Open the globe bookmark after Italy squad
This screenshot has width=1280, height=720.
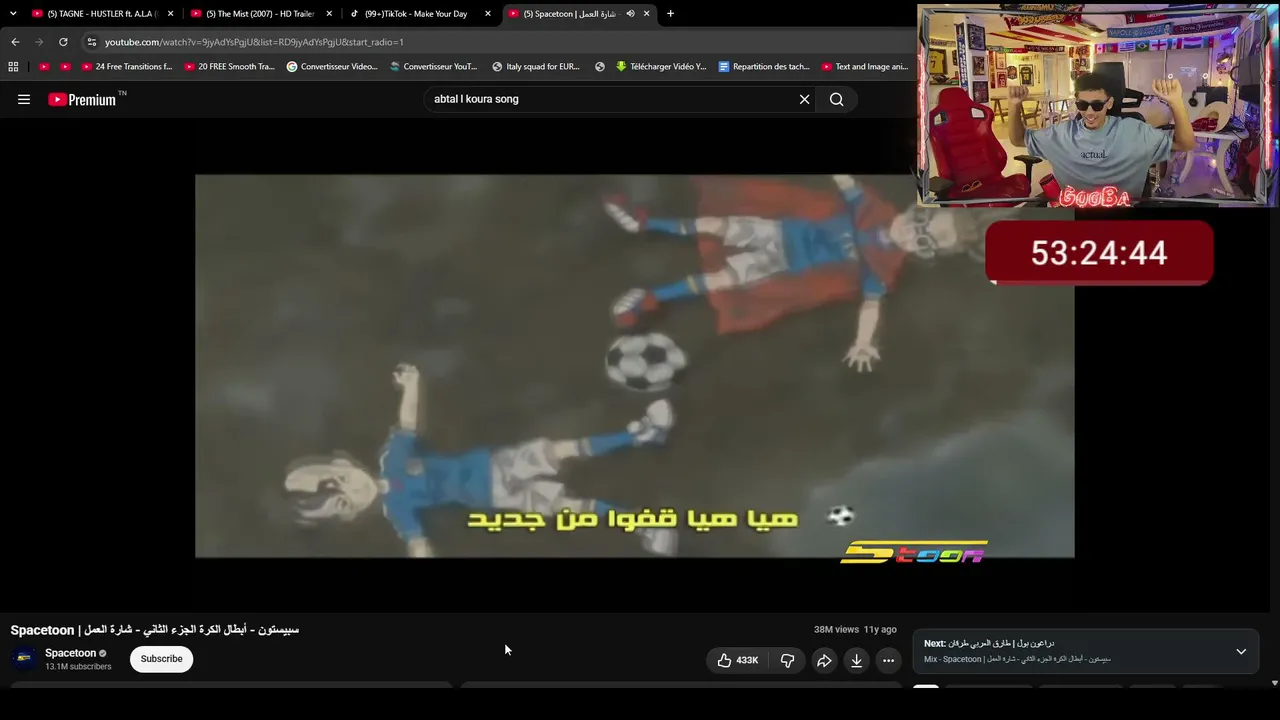click(x=600, y=67)
